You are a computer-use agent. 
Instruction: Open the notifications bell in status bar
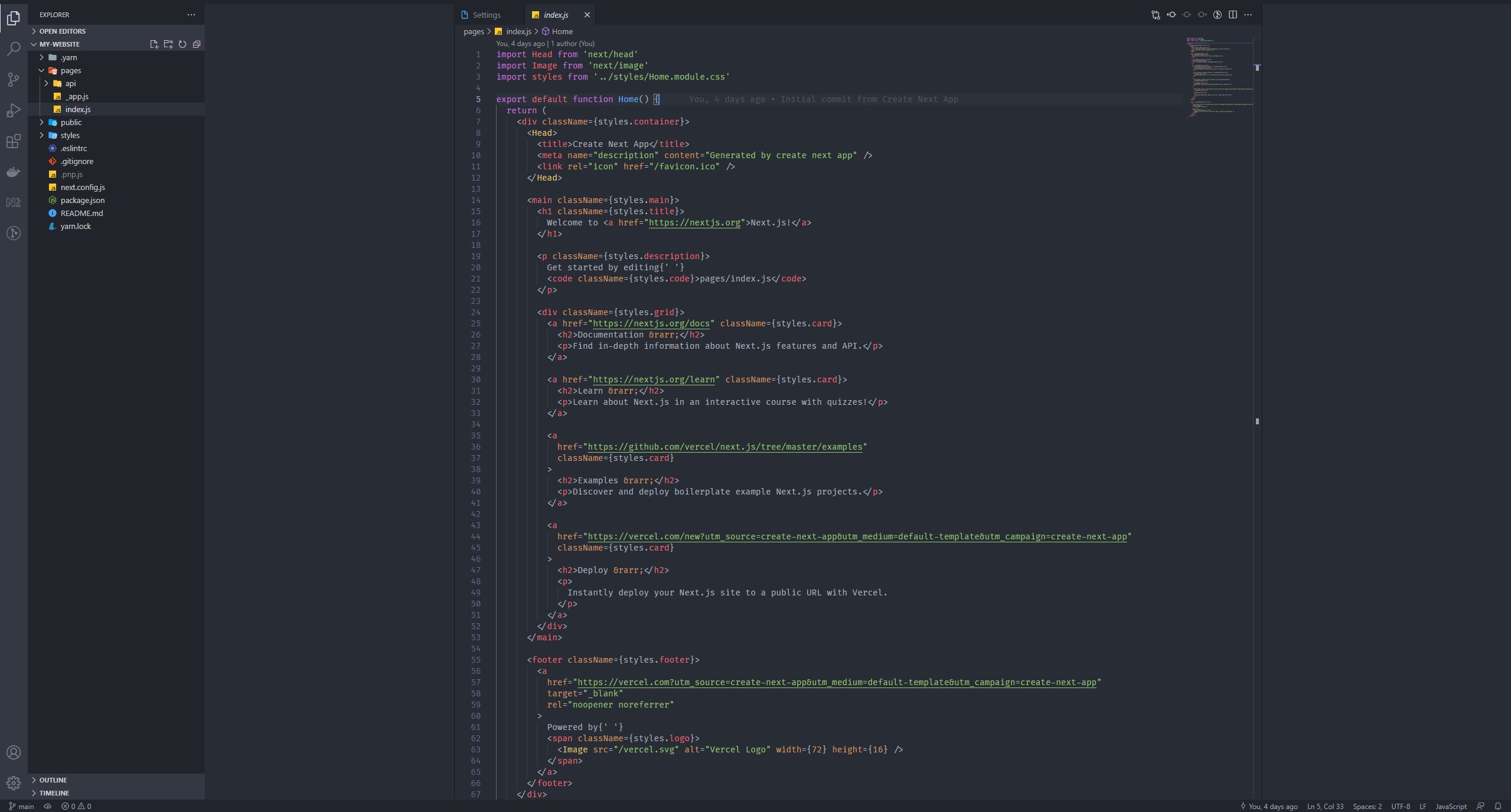pos(1497,806)
